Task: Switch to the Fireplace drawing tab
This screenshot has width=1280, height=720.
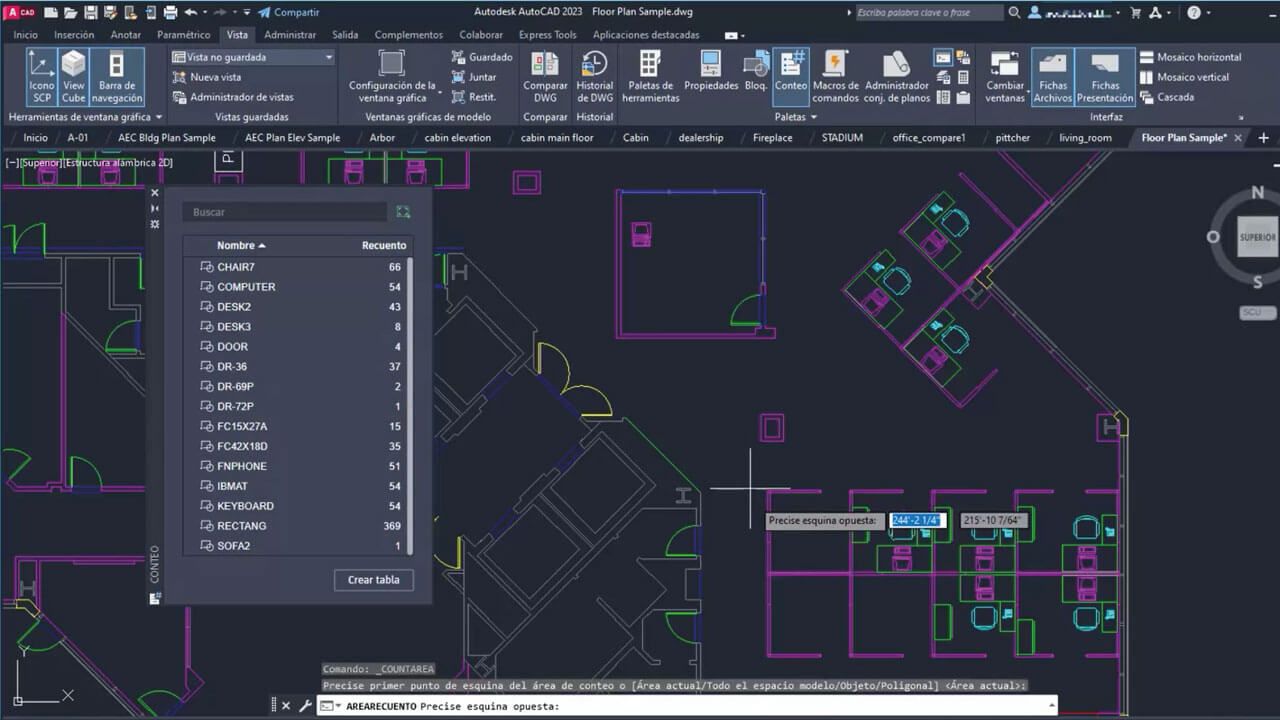Action: (773, 137)
